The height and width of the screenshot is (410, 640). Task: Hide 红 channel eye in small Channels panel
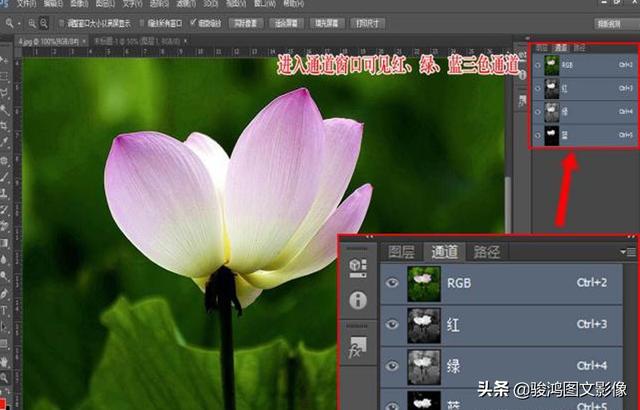point(538,89)
